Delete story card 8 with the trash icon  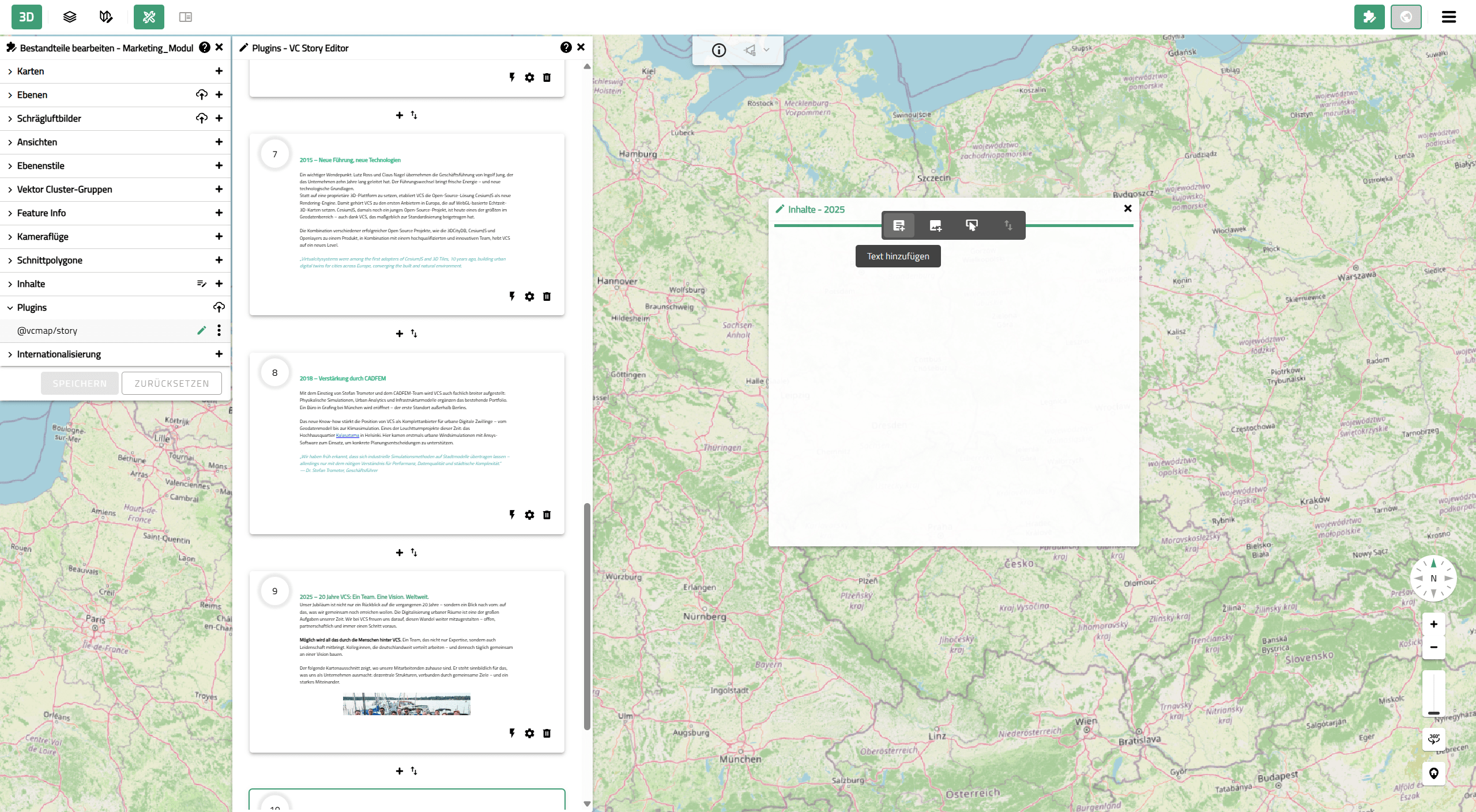point(547,515)
